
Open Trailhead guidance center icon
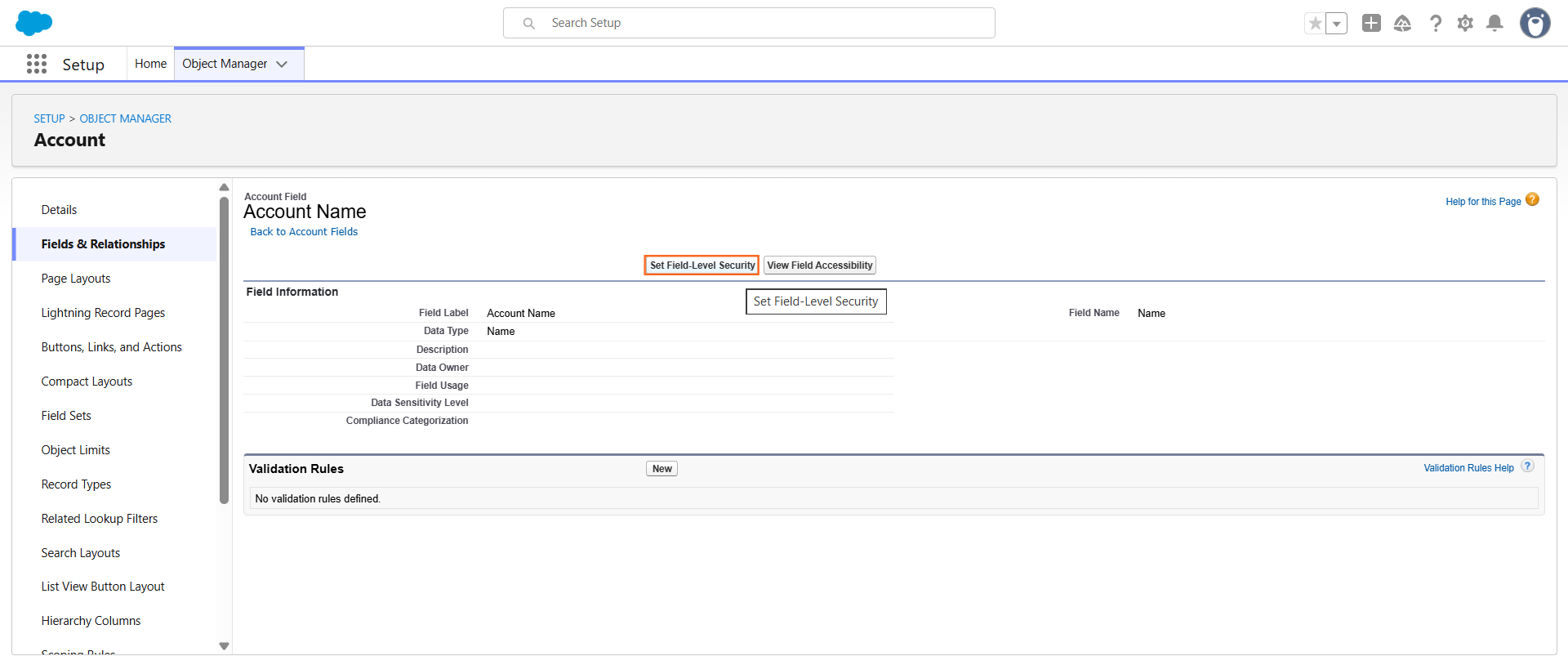coord(1402,23)
